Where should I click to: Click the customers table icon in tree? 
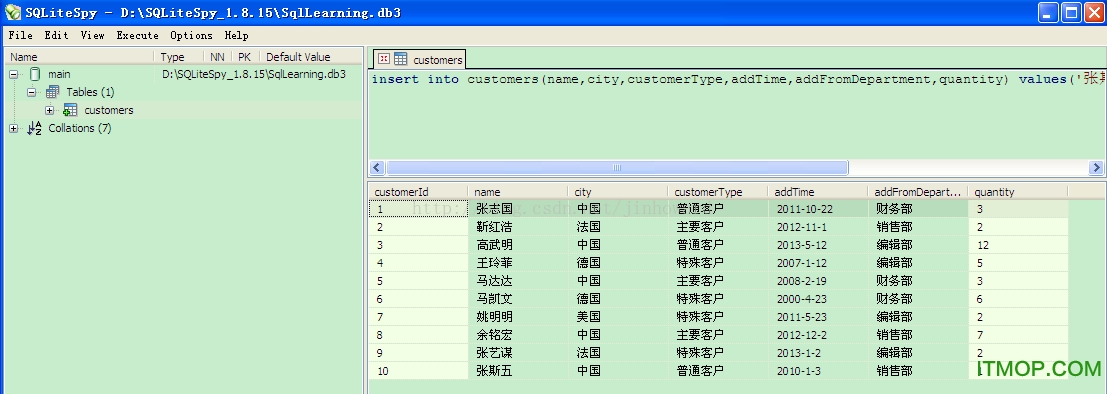pos(70,110)
